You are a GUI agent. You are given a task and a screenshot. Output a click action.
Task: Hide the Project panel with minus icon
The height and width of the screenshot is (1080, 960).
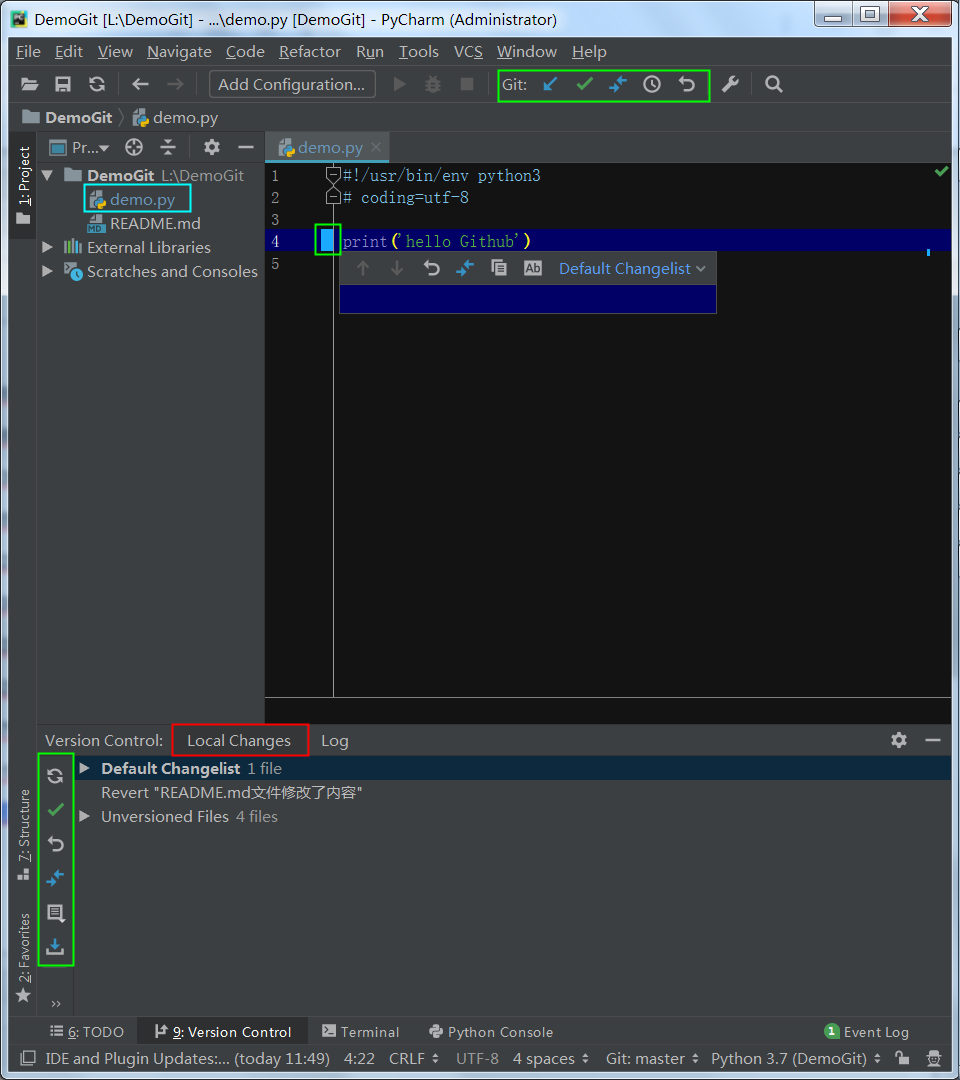[245, 147]
